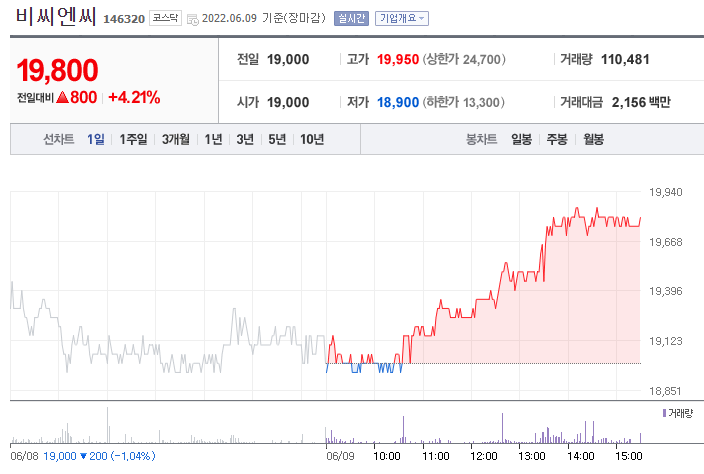Click the 06/08 previous day label
This screenshot has width=704, height=474.
(x=24, y=456)
